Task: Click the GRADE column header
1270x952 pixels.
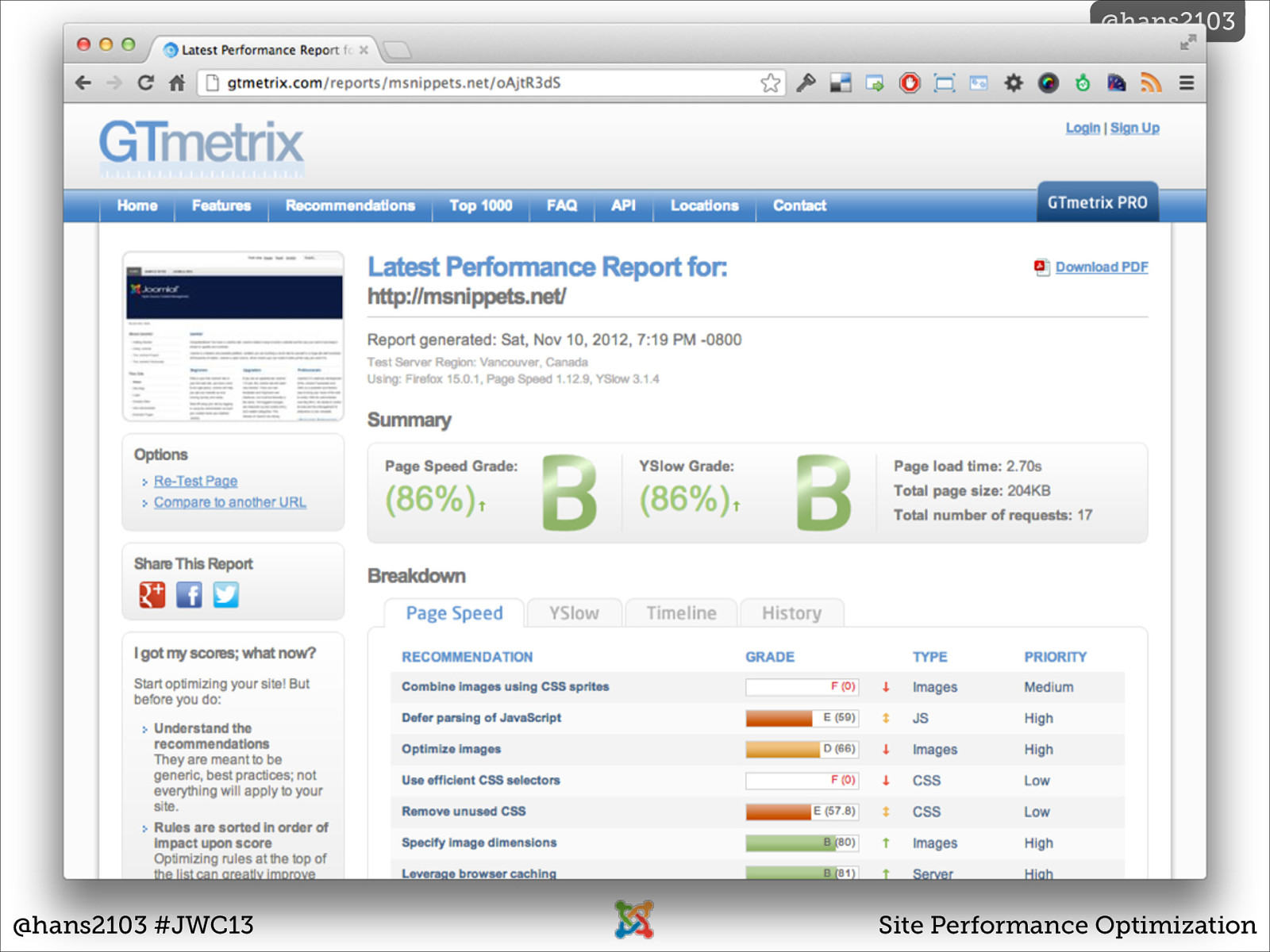Action: (x=769, y=657)
